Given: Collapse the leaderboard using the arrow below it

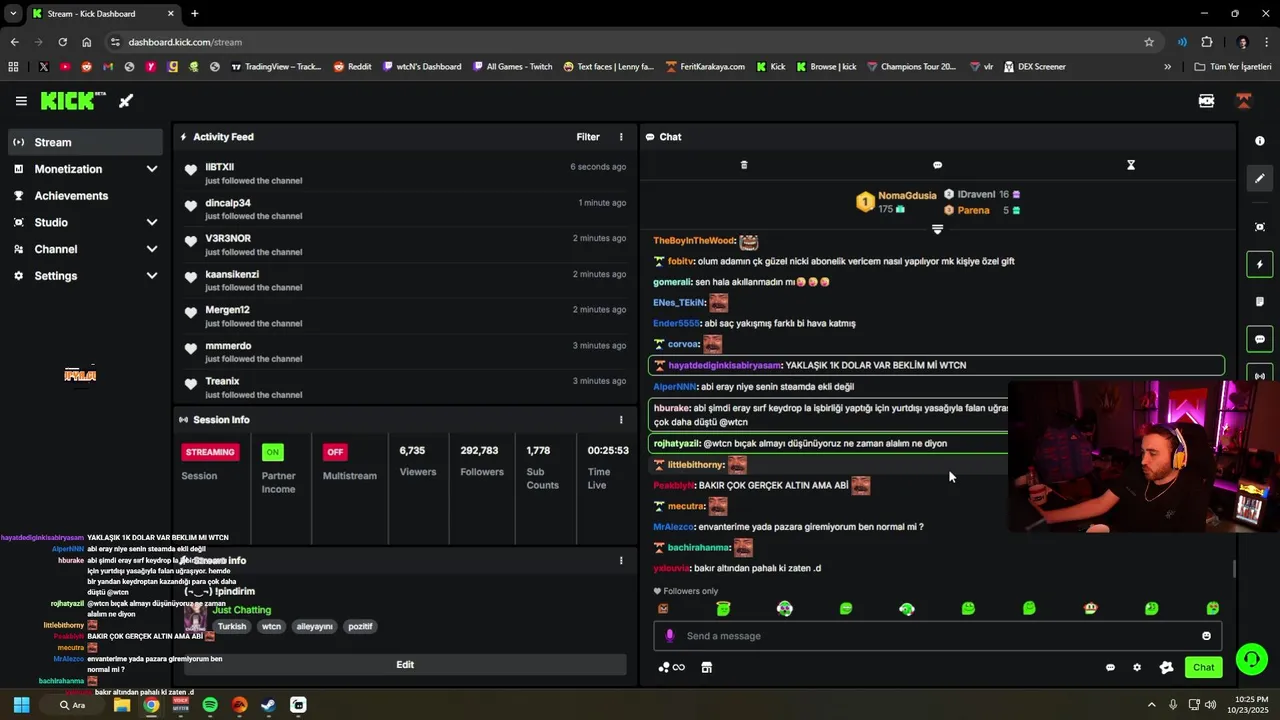Looking at the screenshot, I should [x=937, y=229].
